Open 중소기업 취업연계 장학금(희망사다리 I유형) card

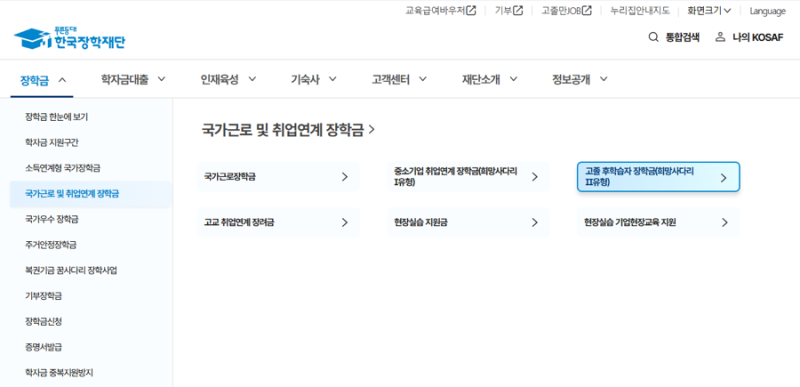click(x=468, y=177)
